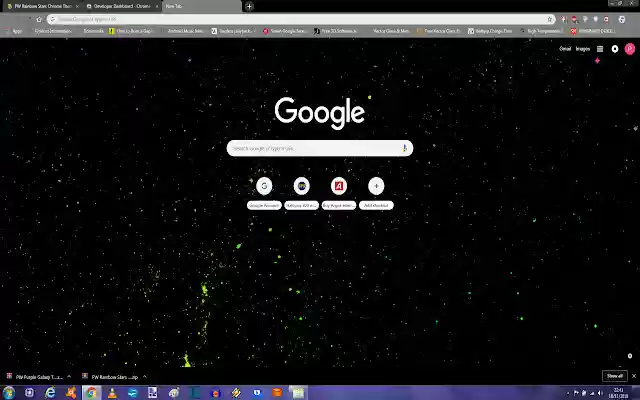Image resolution: width=640 pixels, height=400 pixels.
Task: Click the Google search box
Action: 320,148
